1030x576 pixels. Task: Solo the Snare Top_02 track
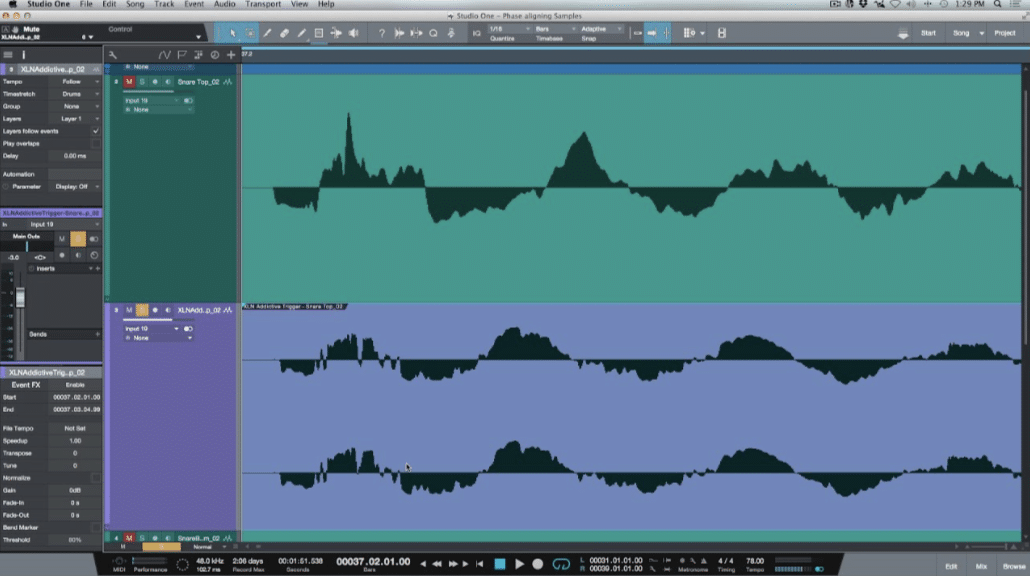(x=142, y=82)
